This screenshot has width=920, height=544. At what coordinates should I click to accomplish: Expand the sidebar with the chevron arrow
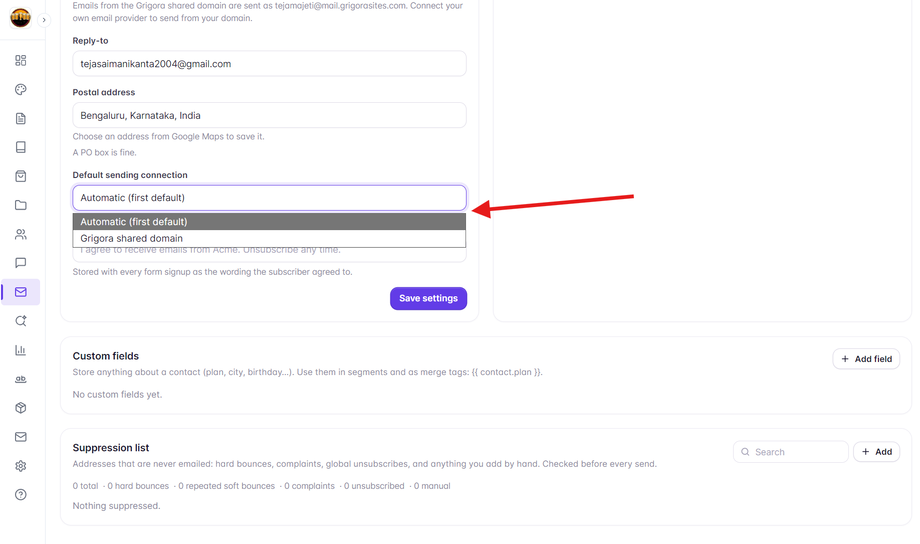[x=44, y=20]
